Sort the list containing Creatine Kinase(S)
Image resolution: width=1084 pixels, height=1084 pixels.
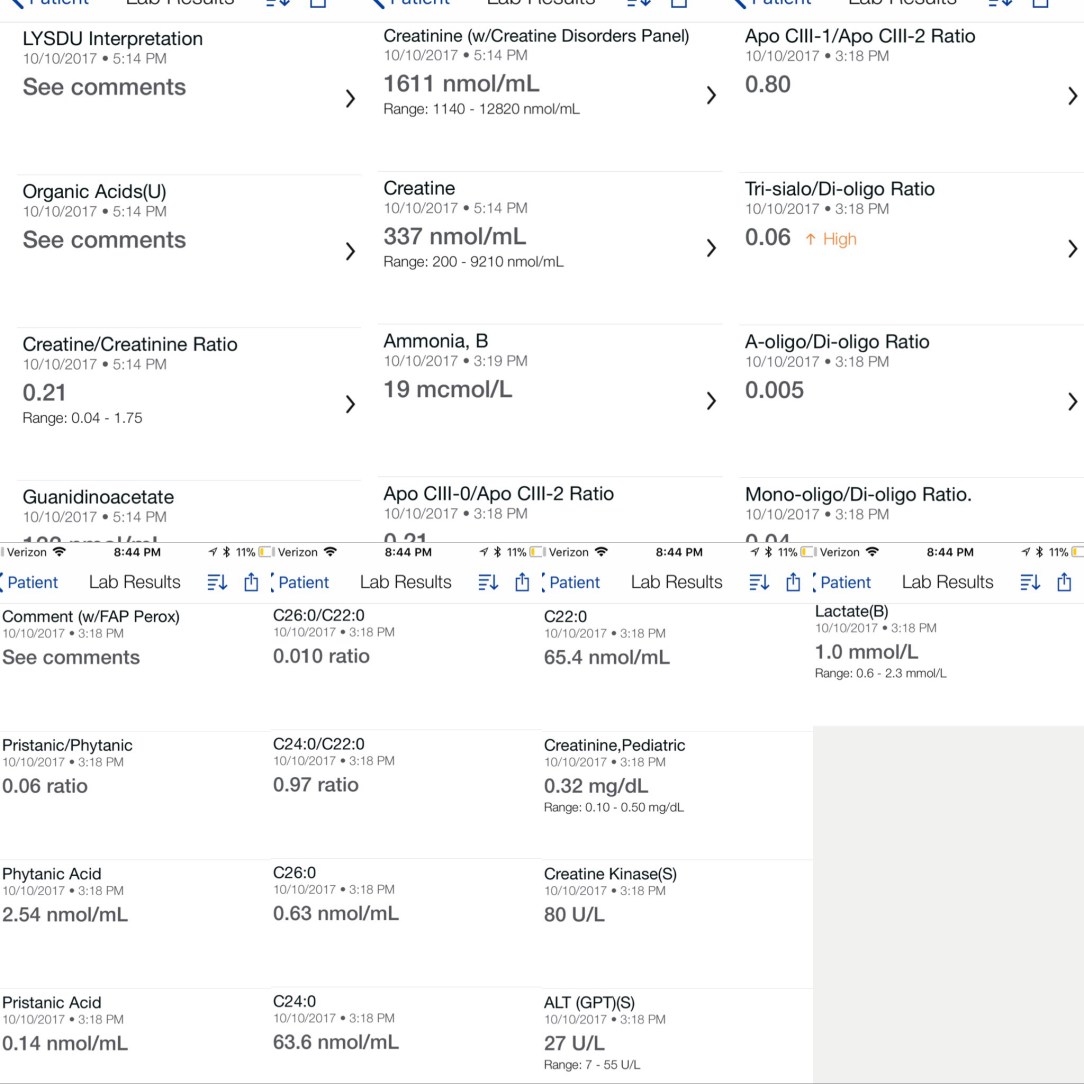pos(759,583)
